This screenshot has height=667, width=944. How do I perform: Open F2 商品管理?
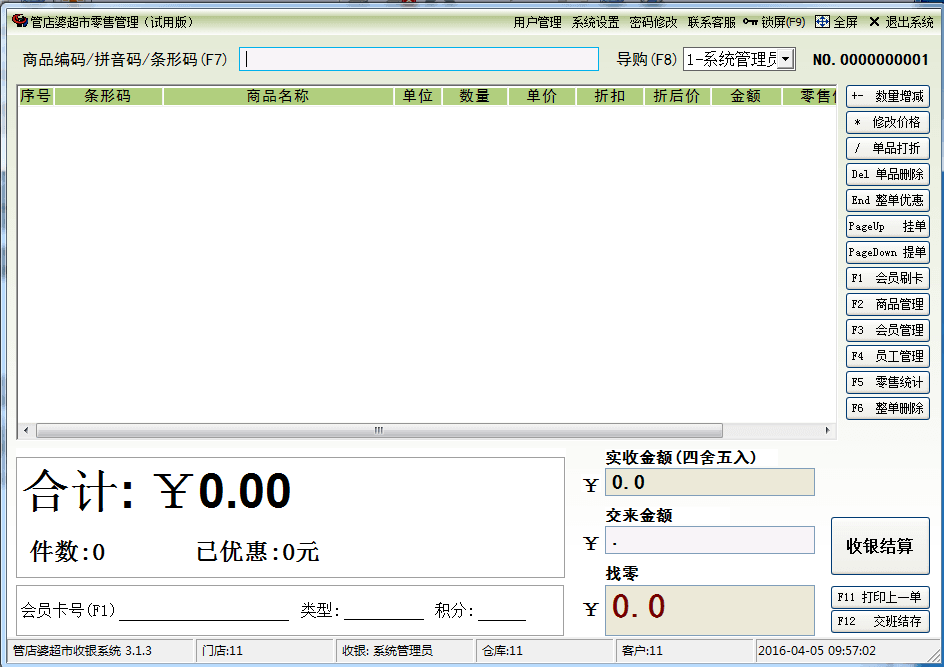pyautogui.click(x=887, y=305)
